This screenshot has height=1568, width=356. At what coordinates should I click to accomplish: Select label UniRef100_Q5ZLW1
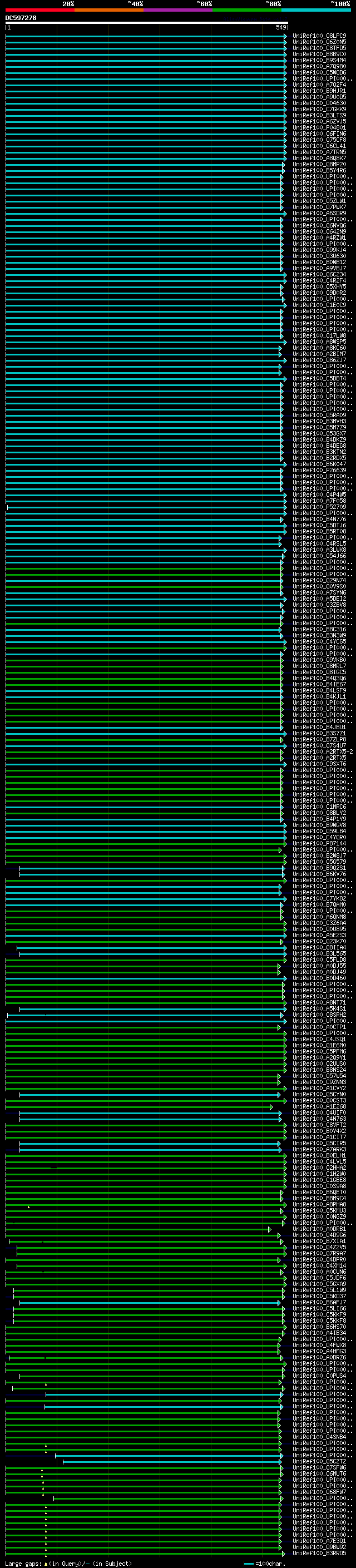[319, 201]
